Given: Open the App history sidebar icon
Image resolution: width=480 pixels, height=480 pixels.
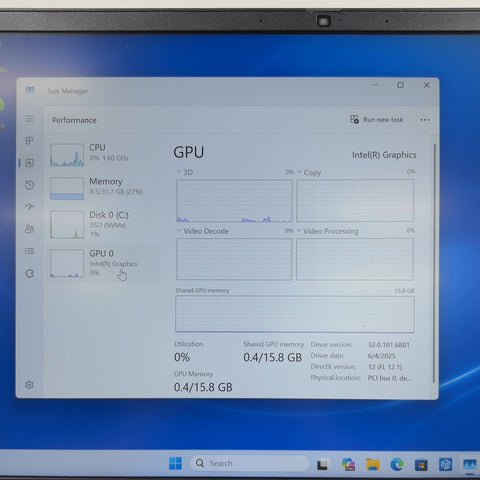Looking at the screenshot, I should coord(30,185).
